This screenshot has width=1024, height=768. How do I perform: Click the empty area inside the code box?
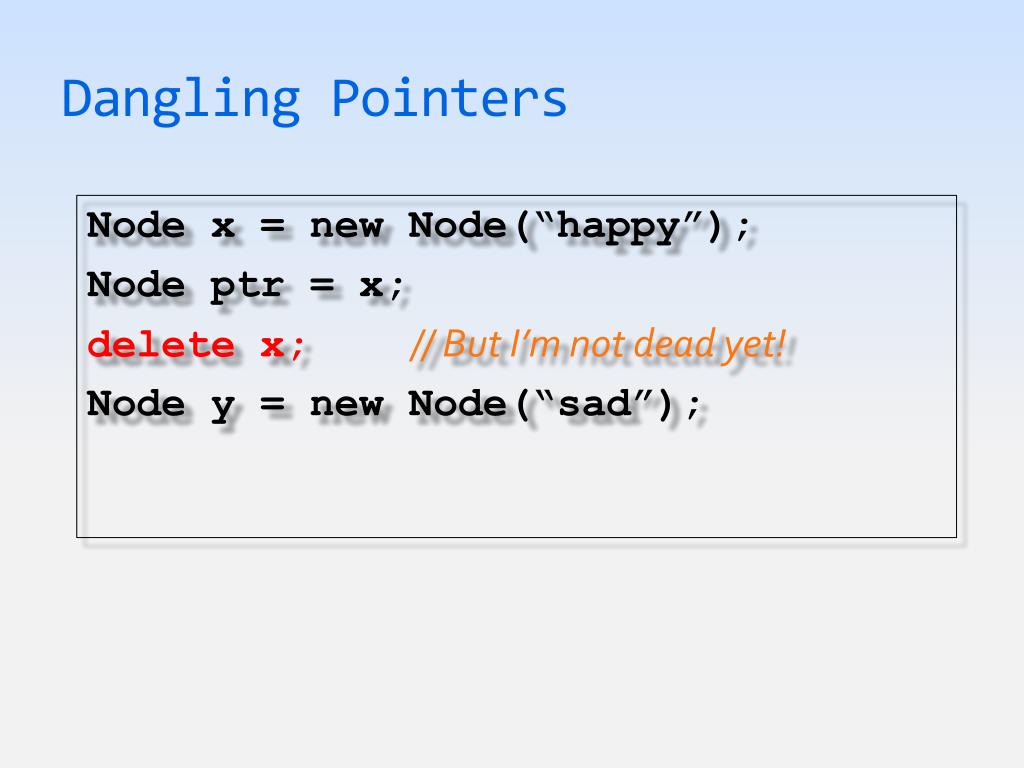coord(516,483)
